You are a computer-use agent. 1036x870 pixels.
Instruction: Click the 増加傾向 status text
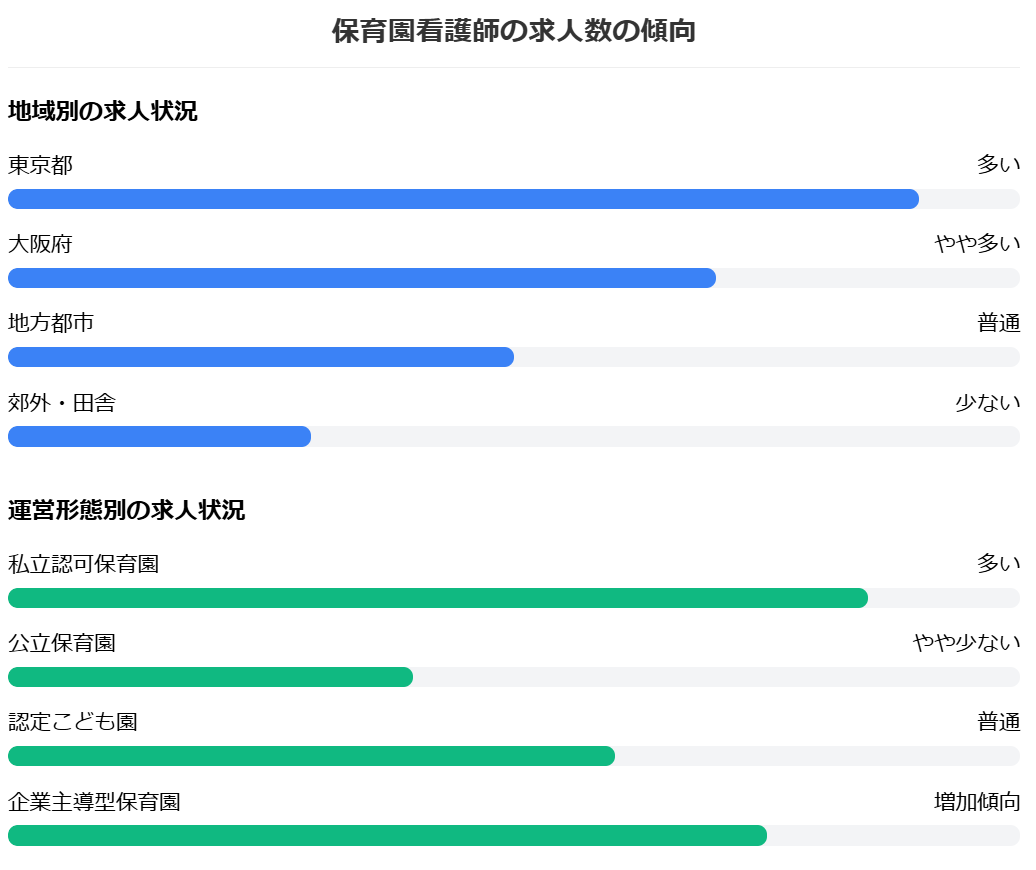click(x=977, y=801)
